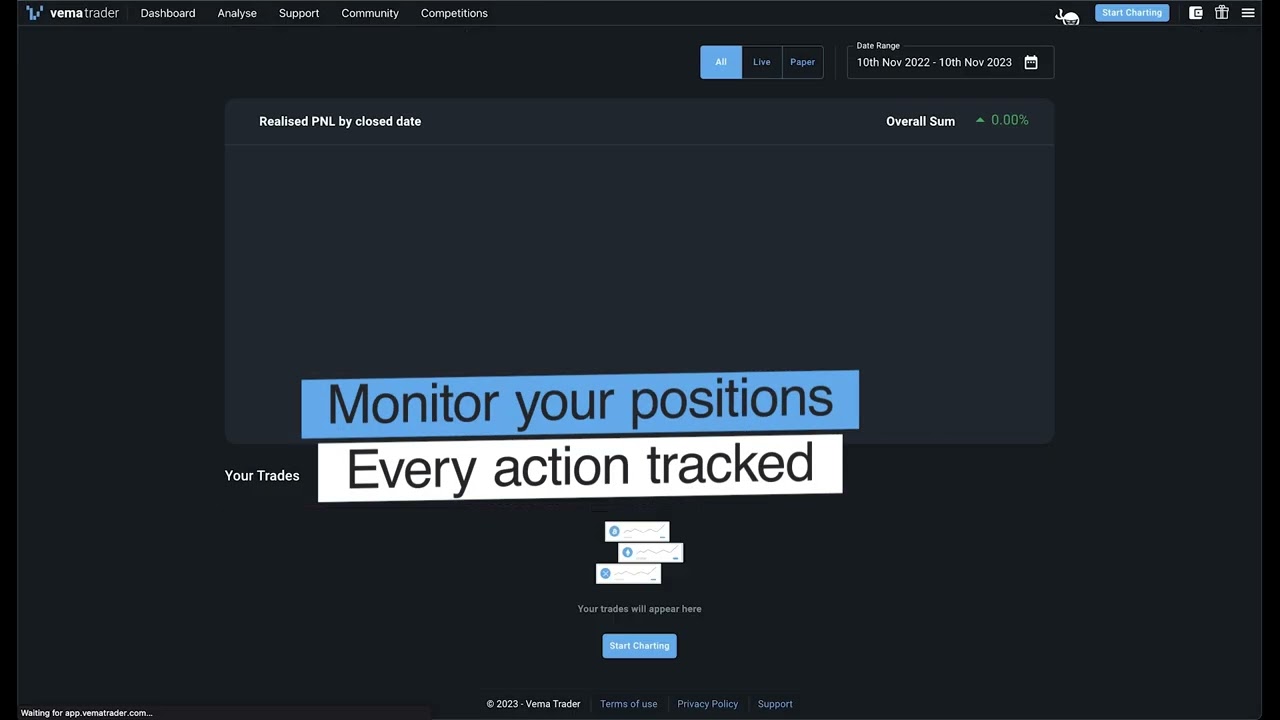This screenshot has width=1280, height=720.
Task: Open the Competitions menu
Action: 454,13
